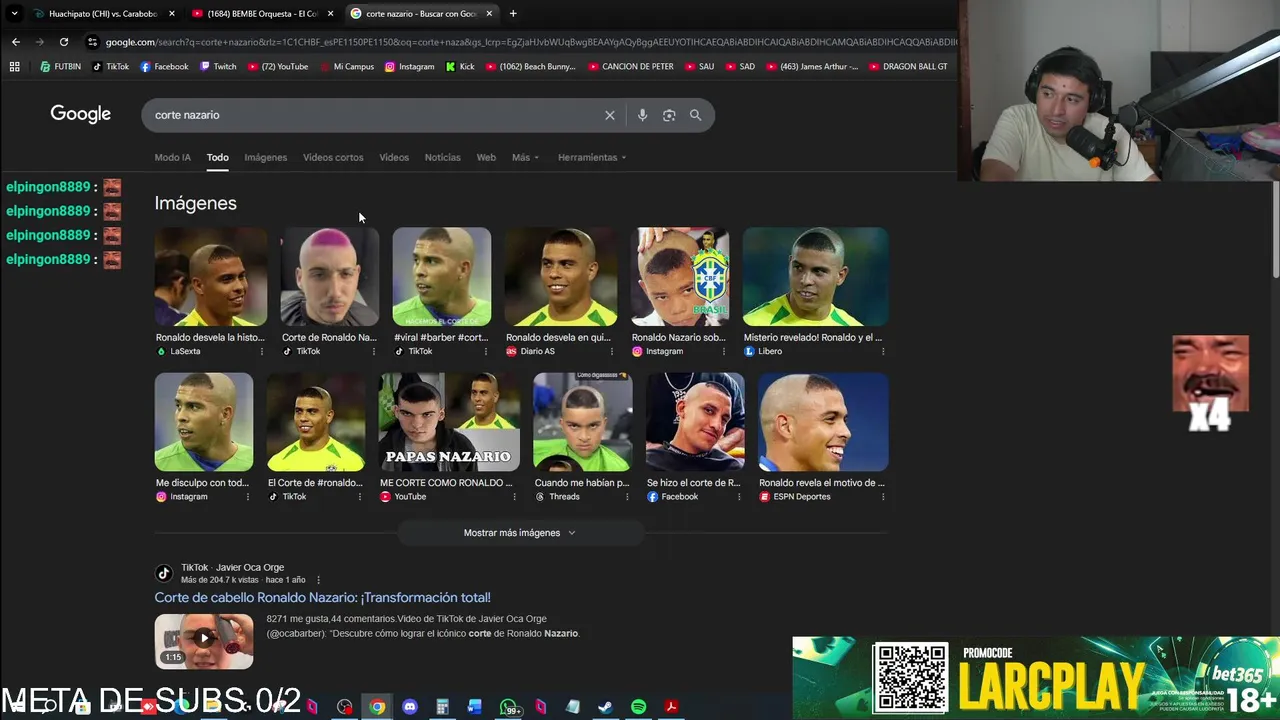Open the Twitch bookmark
The image size is (1280, 720).
click(x=218, y=66)
